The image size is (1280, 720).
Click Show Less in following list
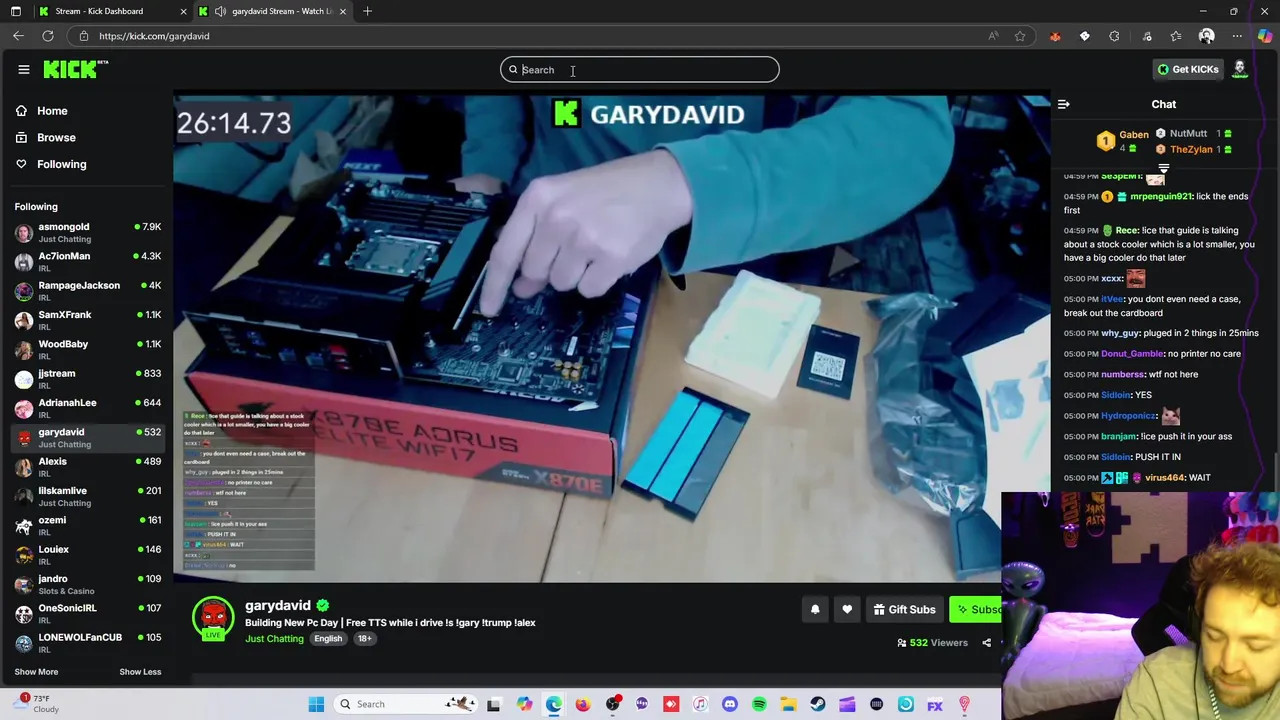[140, 672]
